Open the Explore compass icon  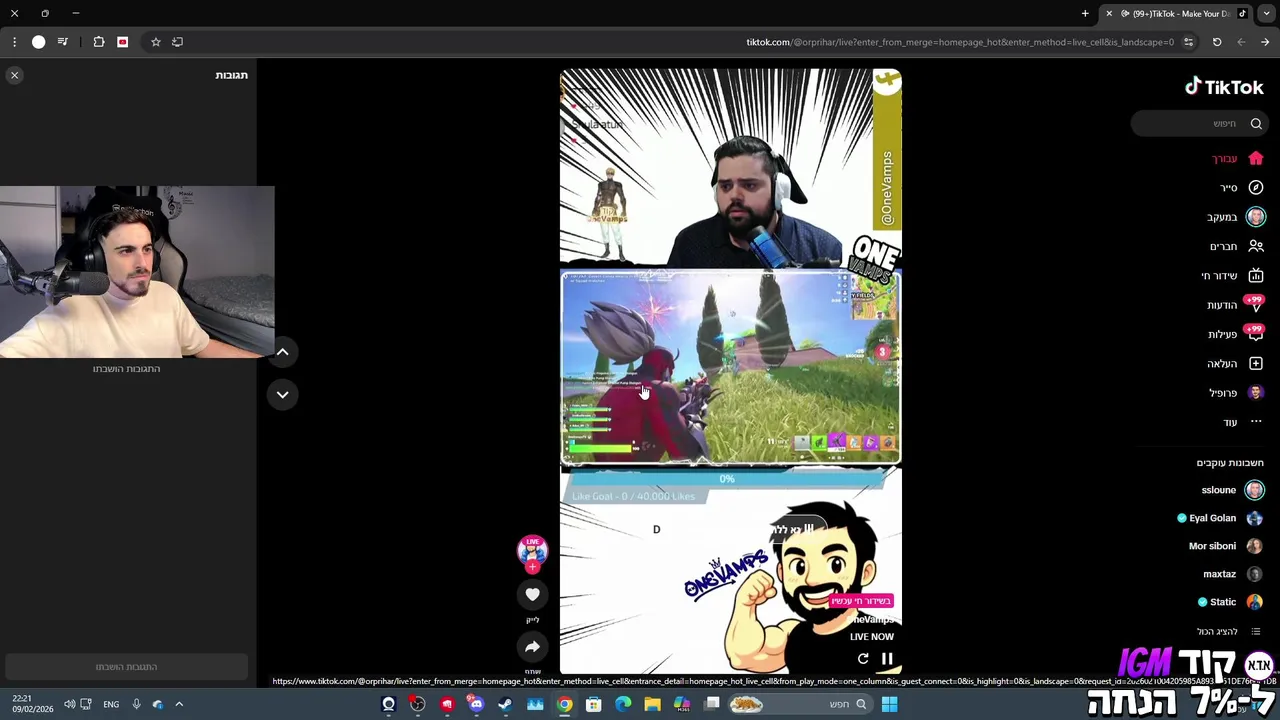pos(1256,187)
